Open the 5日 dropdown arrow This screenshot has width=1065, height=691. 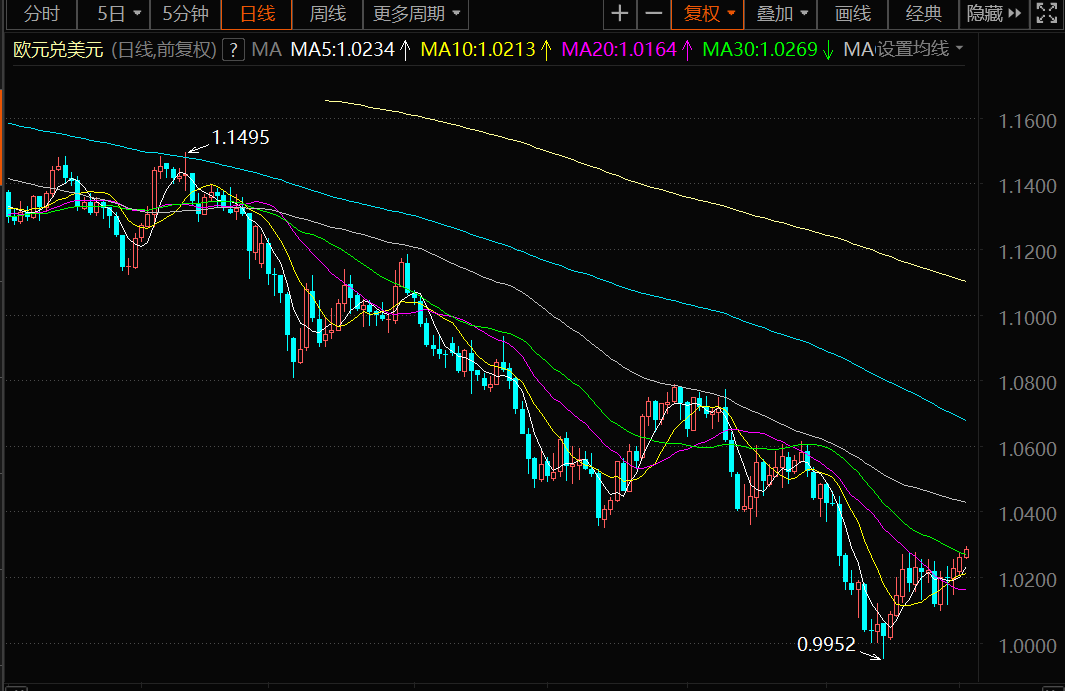[137, 14]
